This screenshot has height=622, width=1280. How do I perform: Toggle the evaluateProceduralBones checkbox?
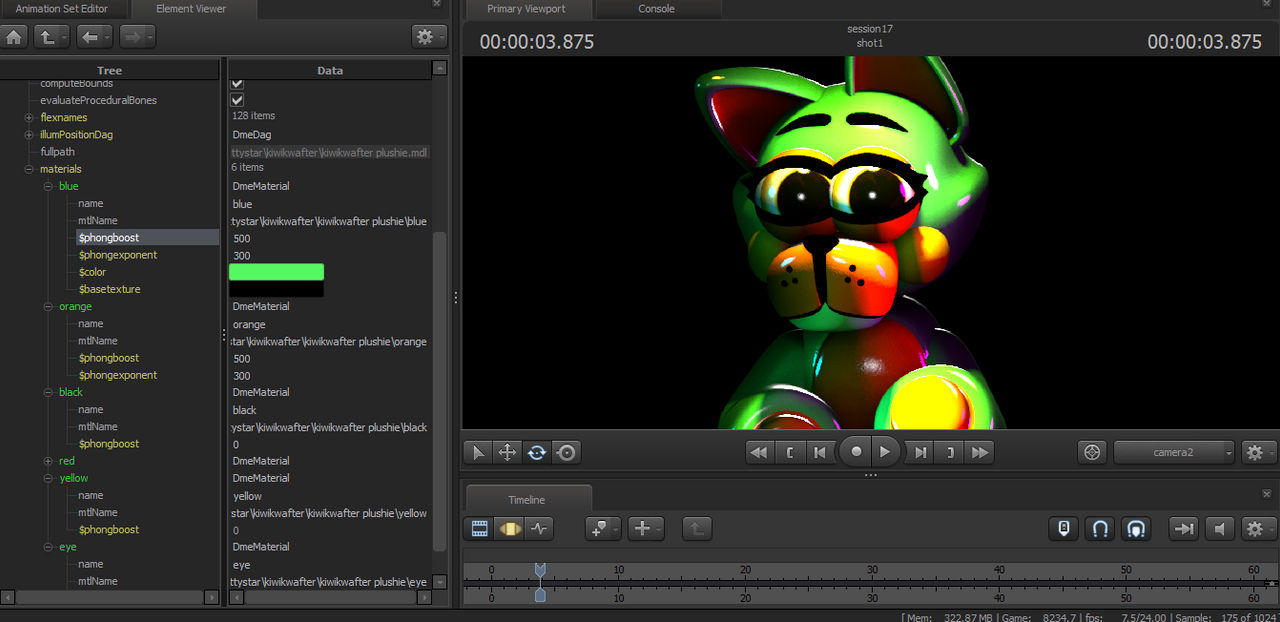(236, 100)
